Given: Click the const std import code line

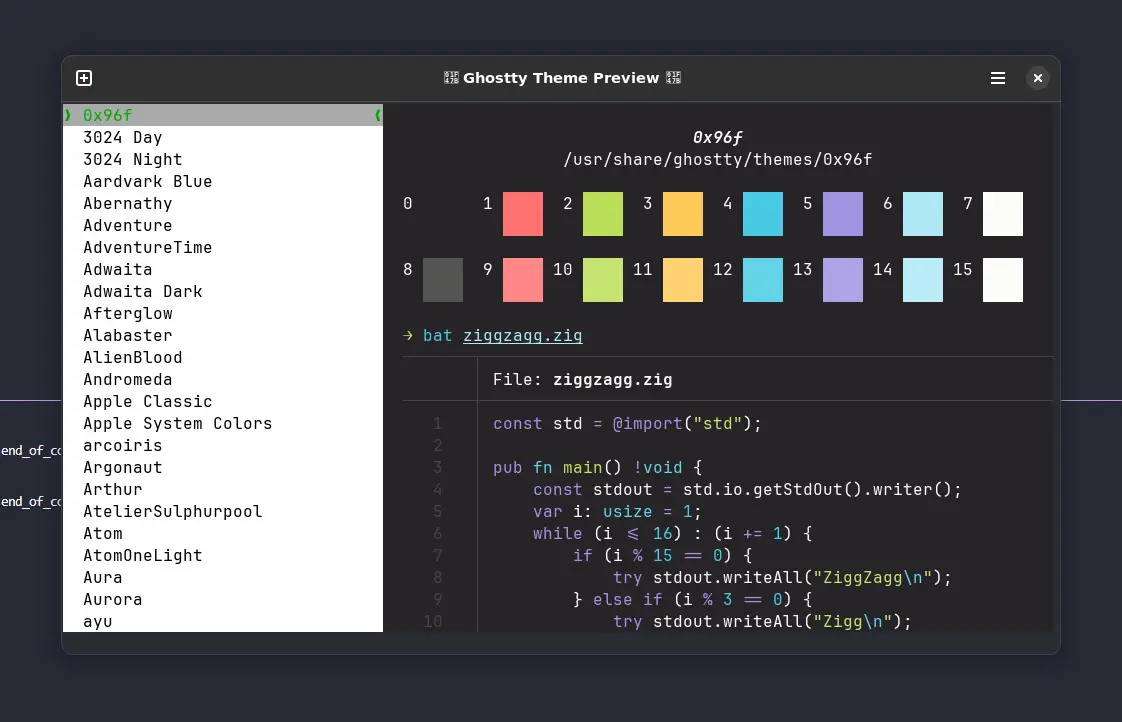Looking at the screenshot, I should coord(627,424).
